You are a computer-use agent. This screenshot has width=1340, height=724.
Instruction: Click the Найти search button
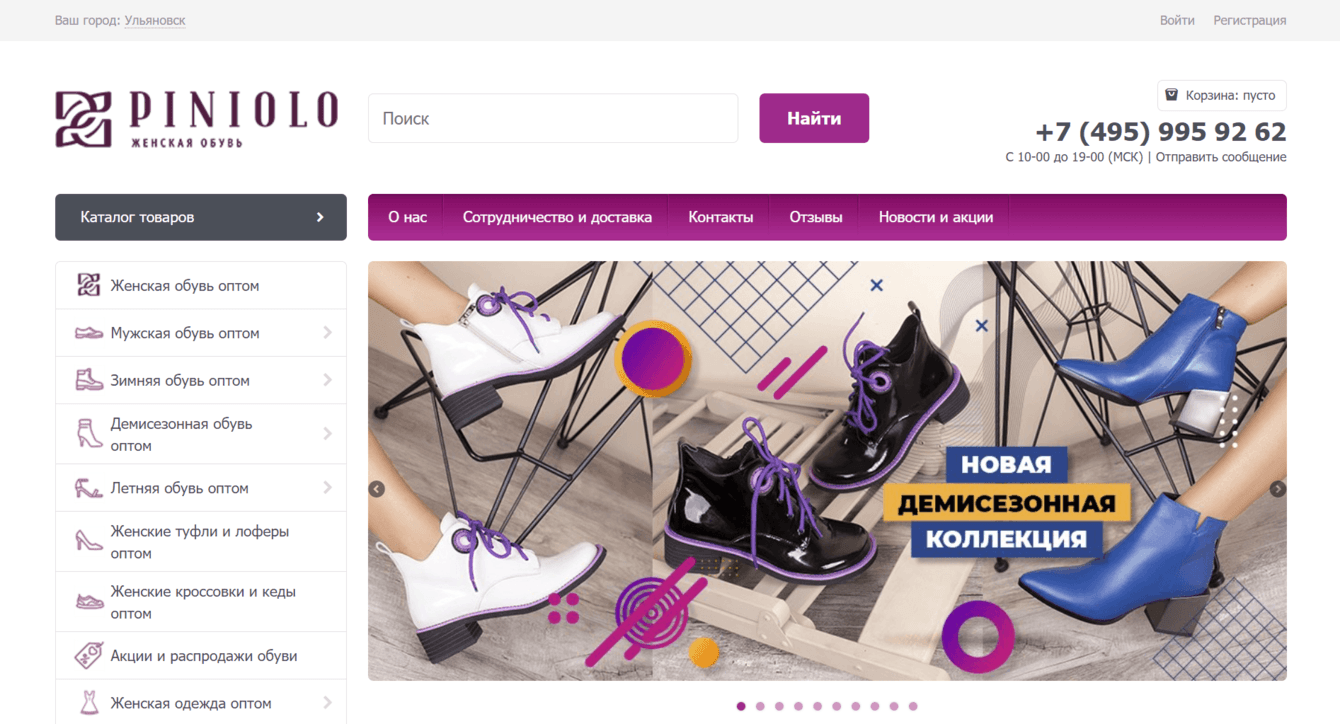[814, 118]
